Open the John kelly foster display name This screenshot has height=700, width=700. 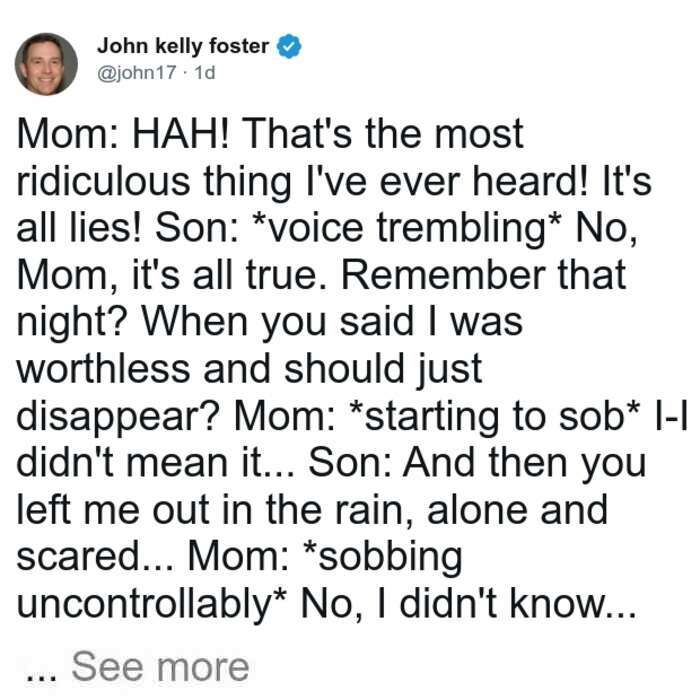183,46
